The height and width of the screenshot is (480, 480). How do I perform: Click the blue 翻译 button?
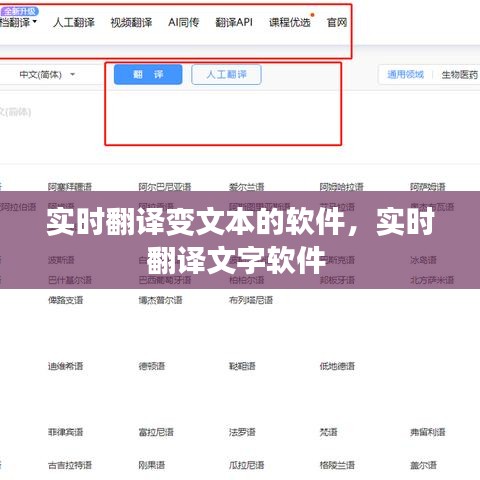(148, 74)
